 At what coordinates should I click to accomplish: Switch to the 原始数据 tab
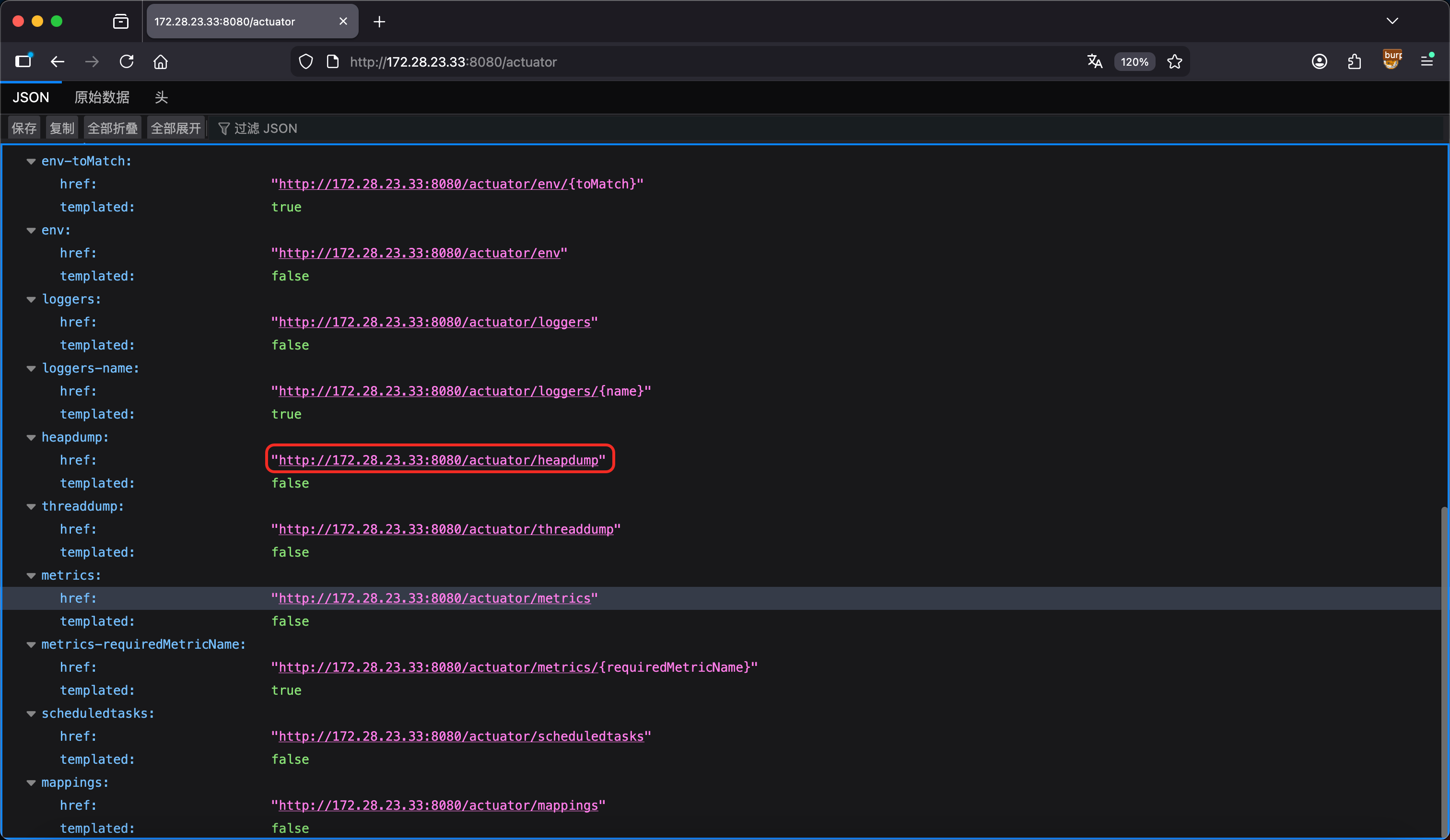(x=102, y=97)
